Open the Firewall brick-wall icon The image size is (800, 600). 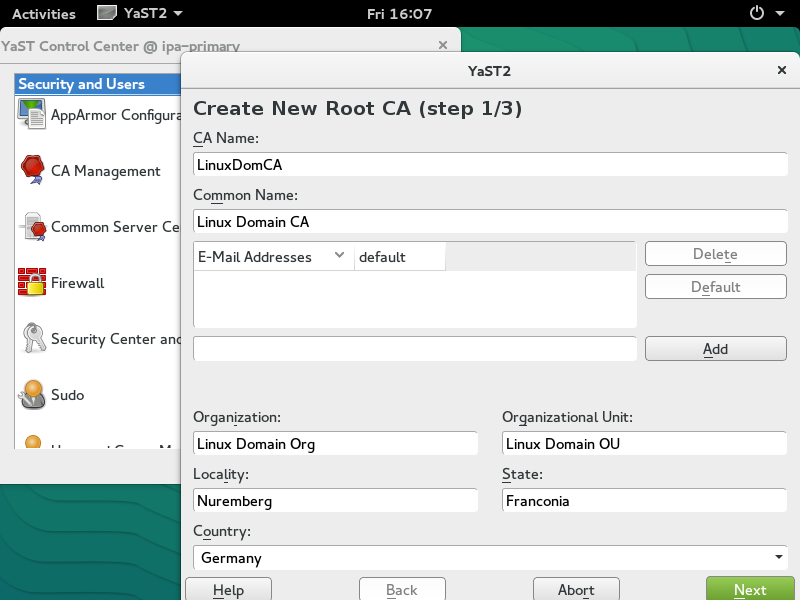coord(32,283)
